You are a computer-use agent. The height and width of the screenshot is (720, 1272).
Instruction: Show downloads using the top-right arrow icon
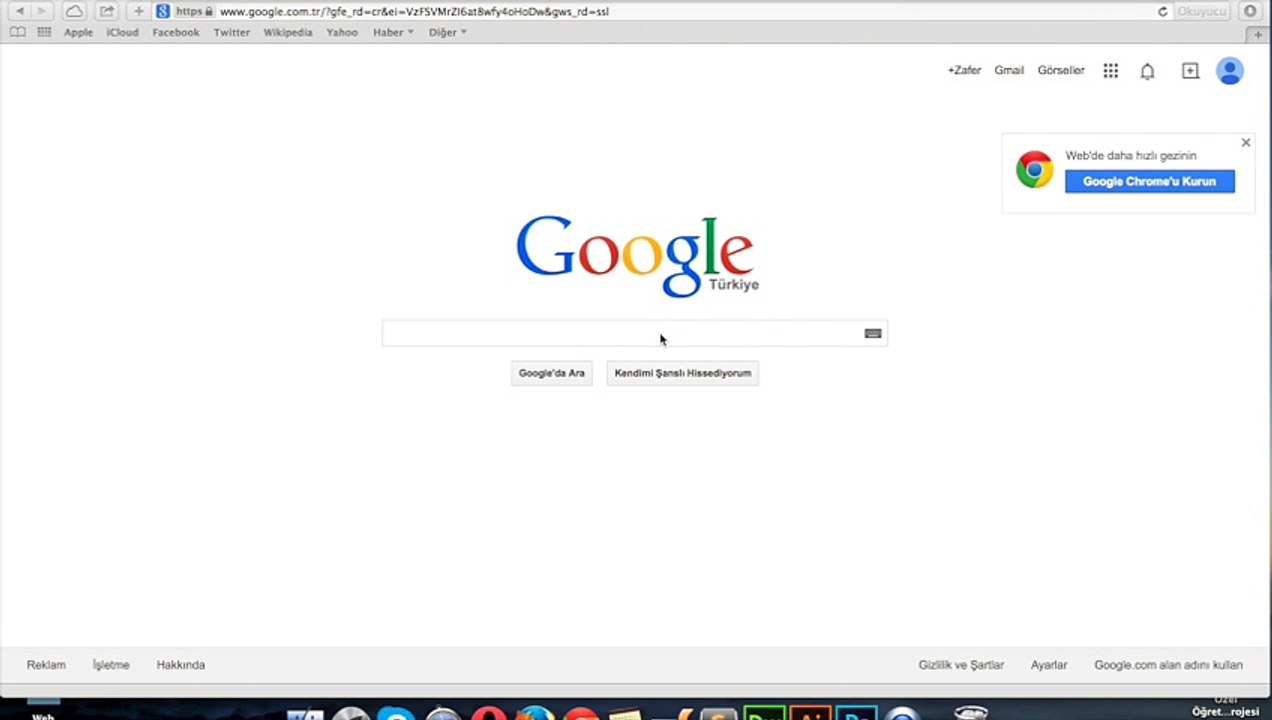(1250, 11)
